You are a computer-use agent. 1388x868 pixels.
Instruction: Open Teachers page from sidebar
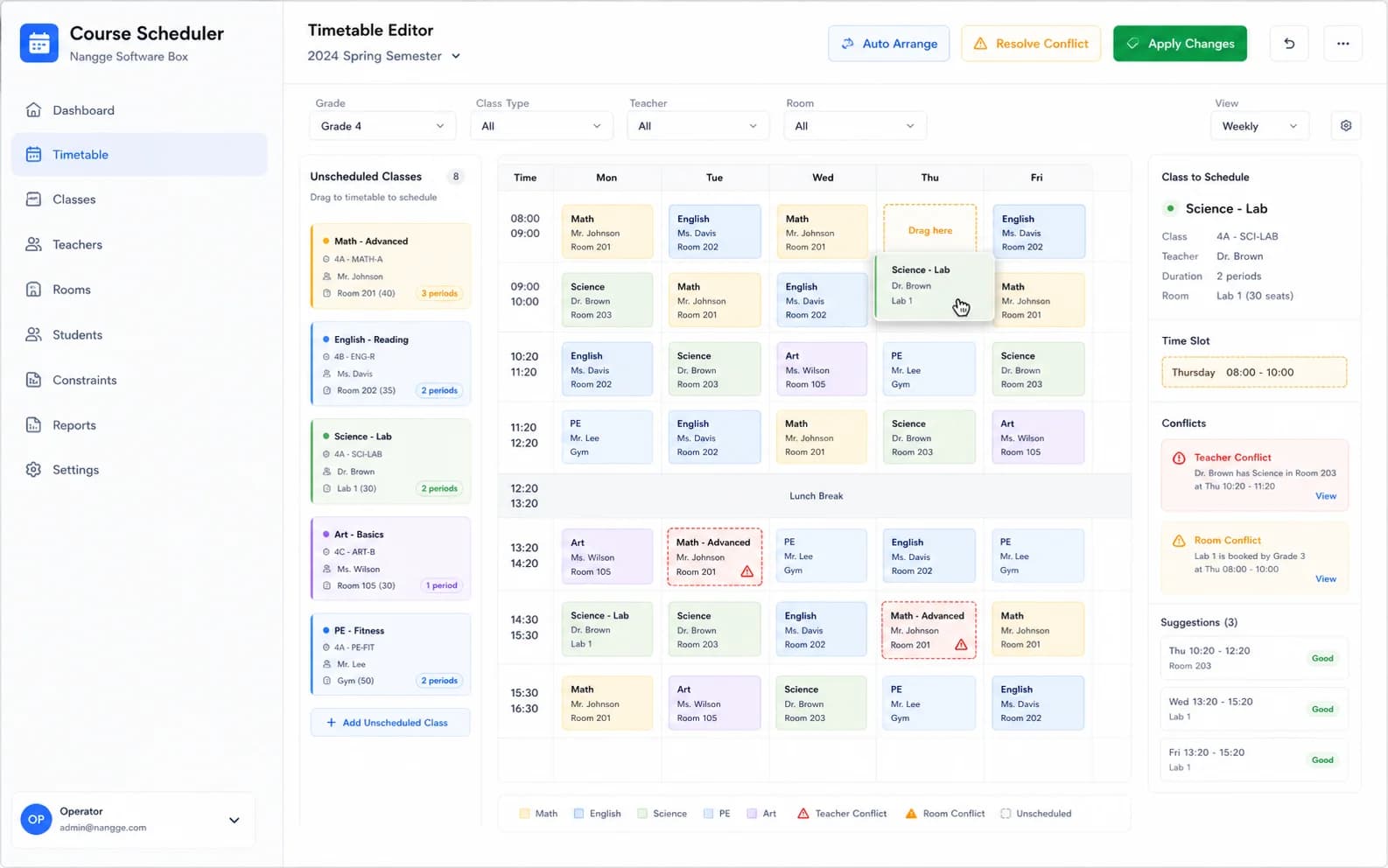pyautogui.click(x=140, y=244)
